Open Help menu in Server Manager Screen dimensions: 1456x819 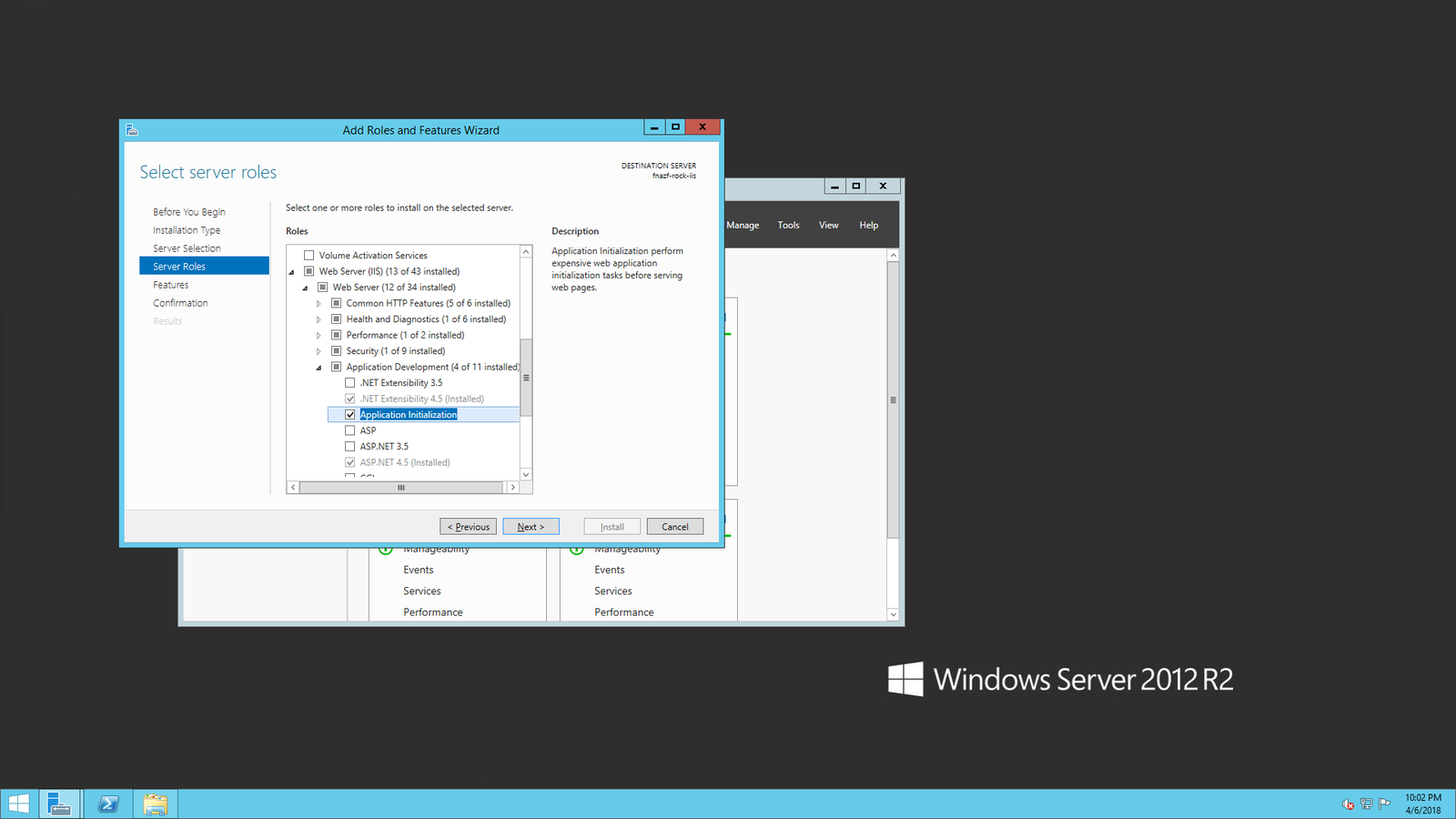coord(869,225)
